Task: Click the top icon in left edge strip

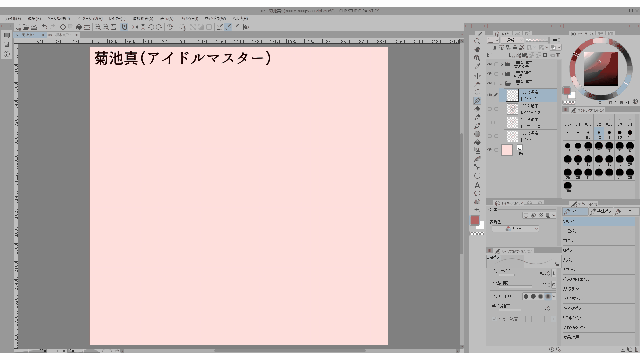Action: coord(7,36)
